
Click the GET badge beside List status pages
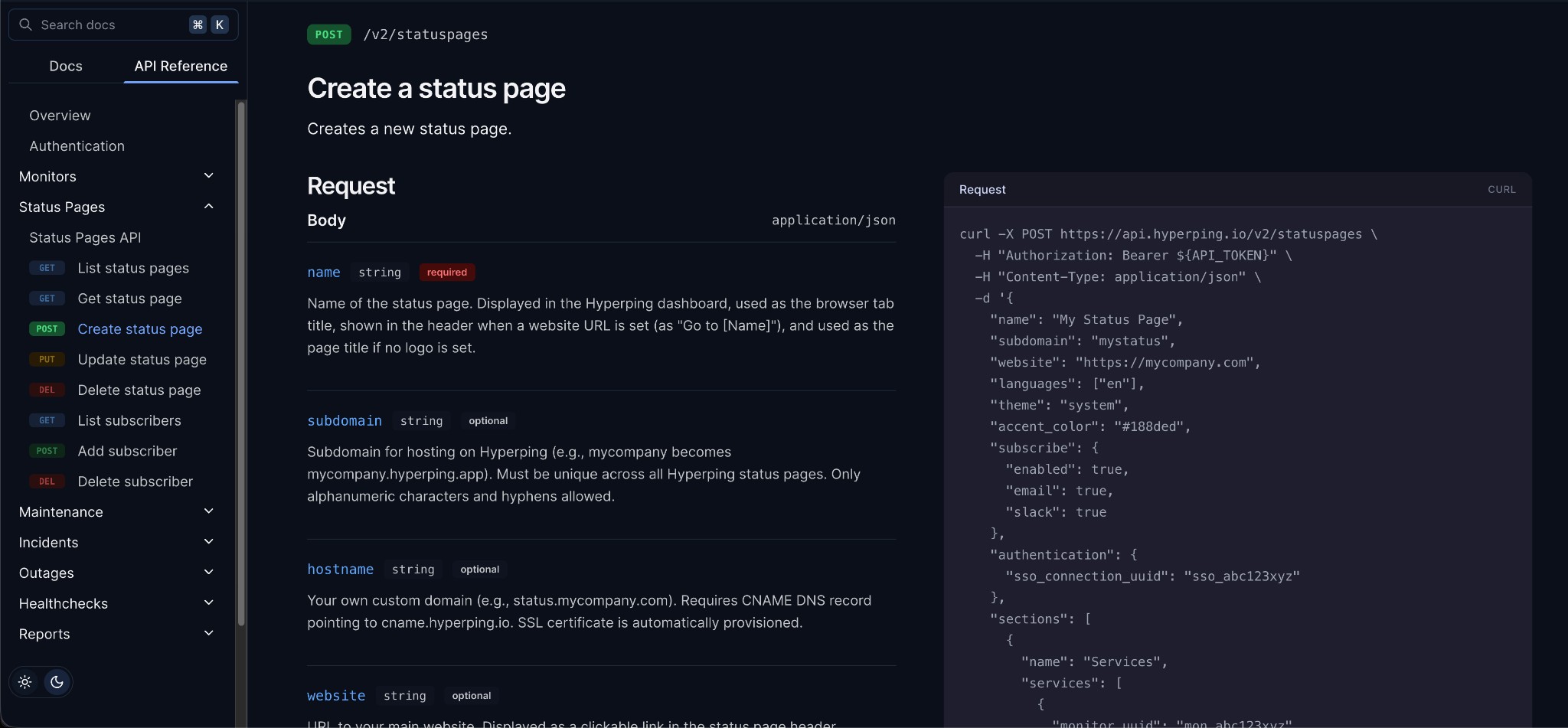click(x=47, y=268)
